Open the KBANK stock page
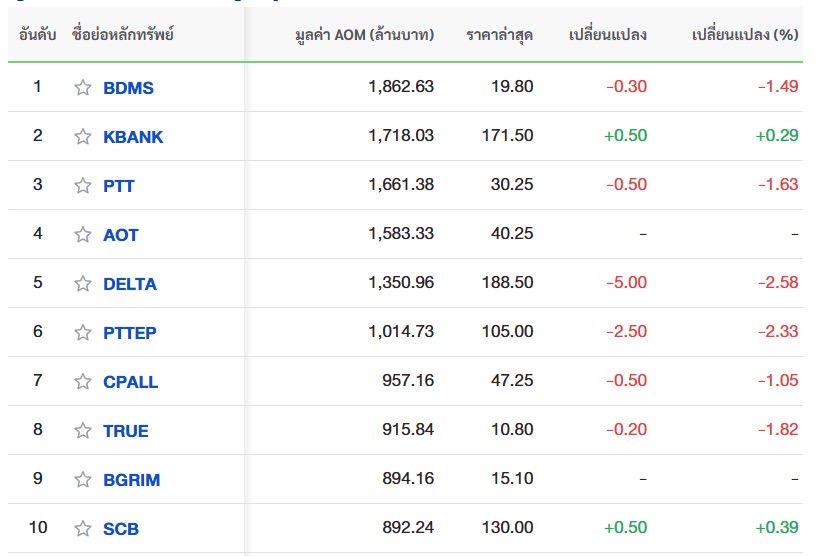Image resolution: width=827 pixels, height=556 pixels. [x=133, y=136]
